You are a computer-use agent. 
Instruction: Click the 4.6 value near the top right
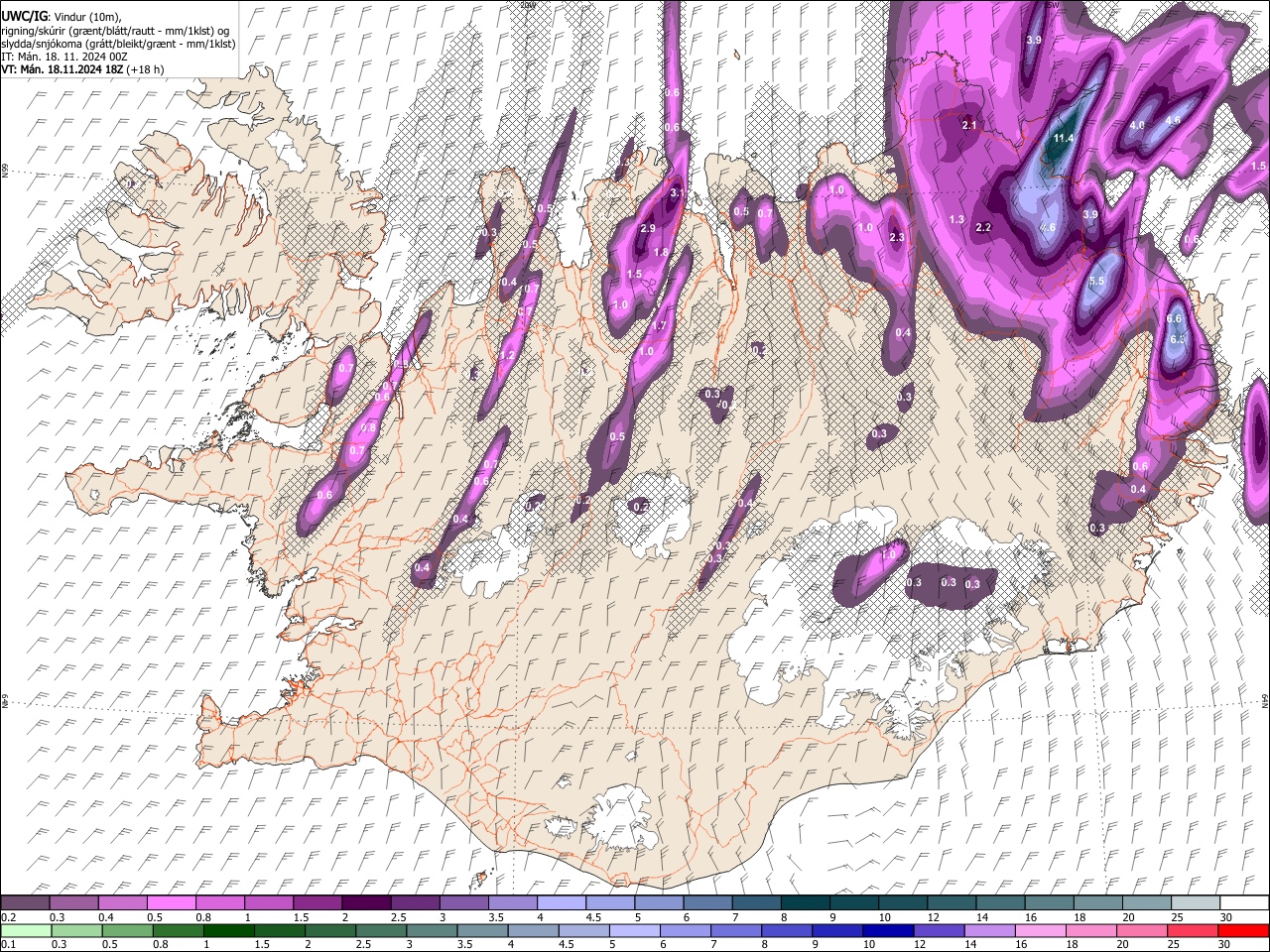(x=1173, y=120)
